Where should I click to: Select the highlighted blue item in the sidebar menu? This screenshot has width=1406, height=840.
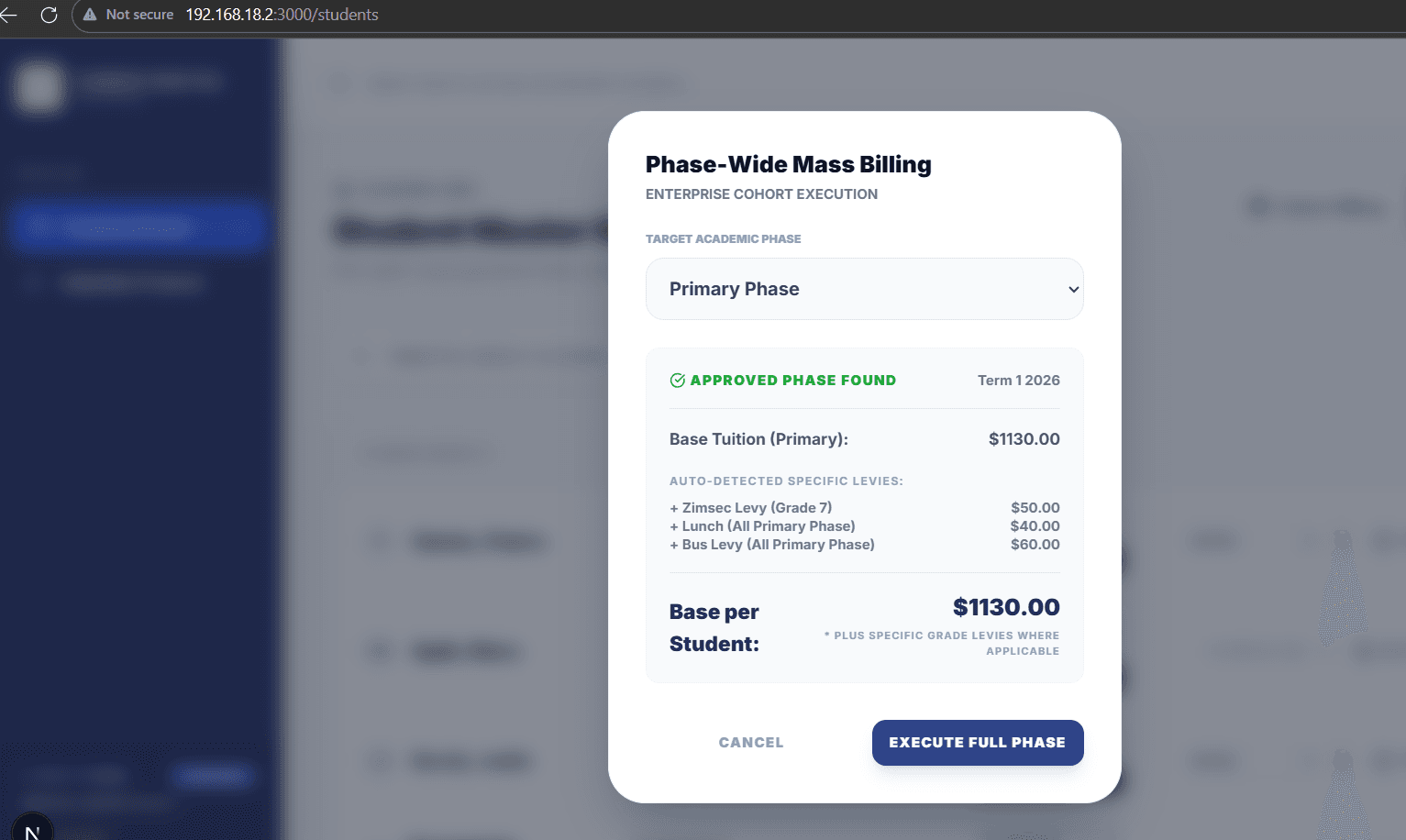138,227
